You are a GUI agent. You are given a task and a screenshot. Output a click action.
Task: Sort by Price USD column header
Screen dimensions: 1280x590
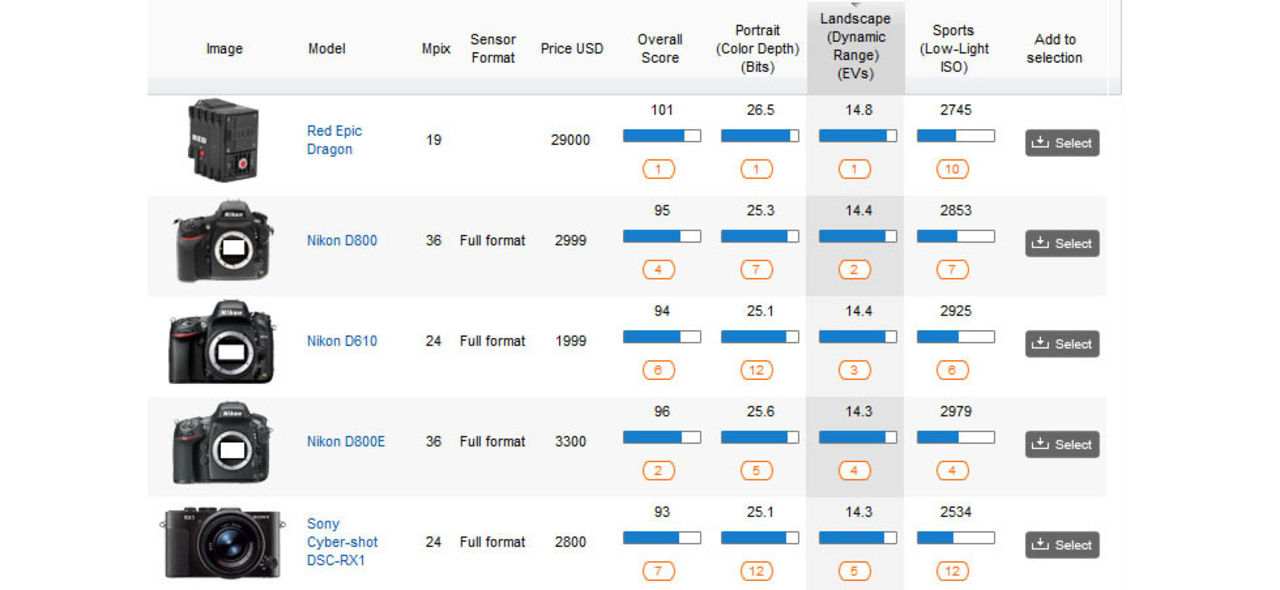(x=572, y=48)
